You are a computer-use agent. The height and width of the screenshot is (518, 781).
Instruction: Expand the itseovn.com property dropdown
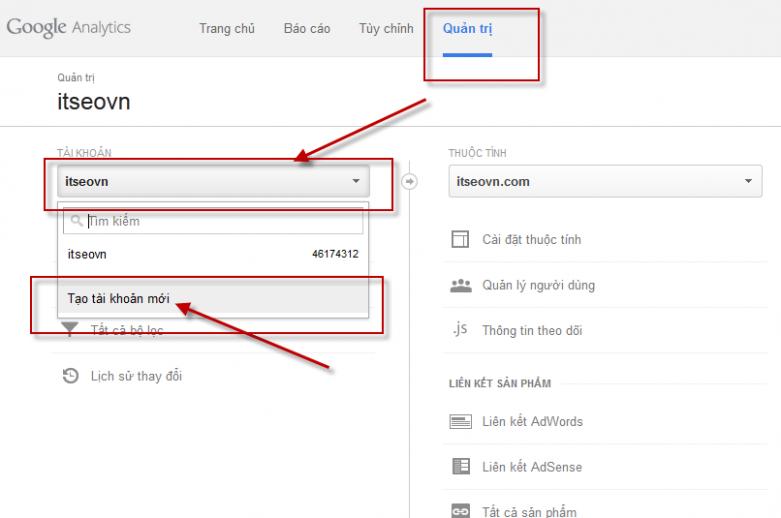[x=605, y=181]
